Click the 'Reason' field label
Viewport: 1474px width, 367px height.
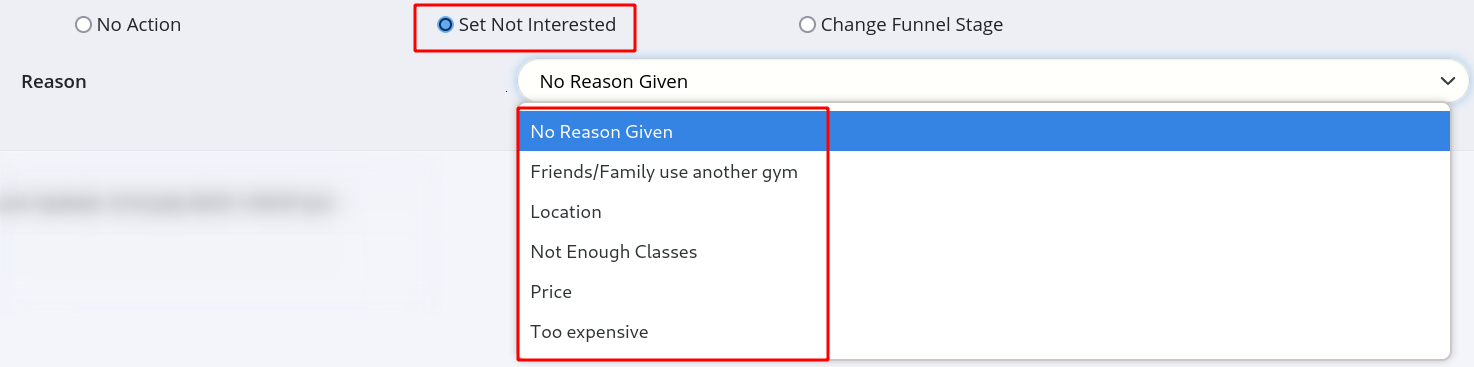[54, 82]
